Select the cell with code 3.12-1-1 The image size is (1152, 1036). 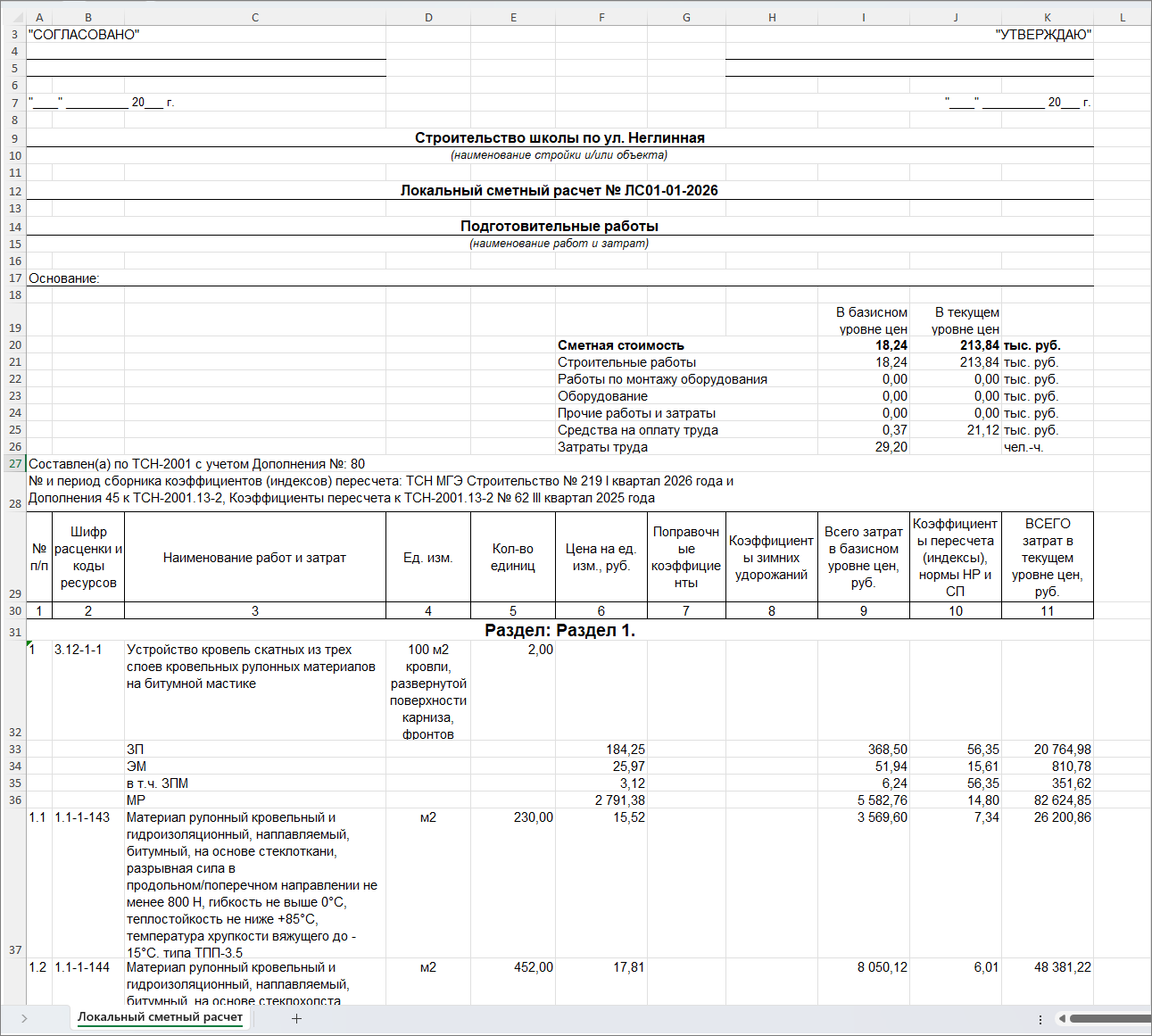[x=79, y=650]
